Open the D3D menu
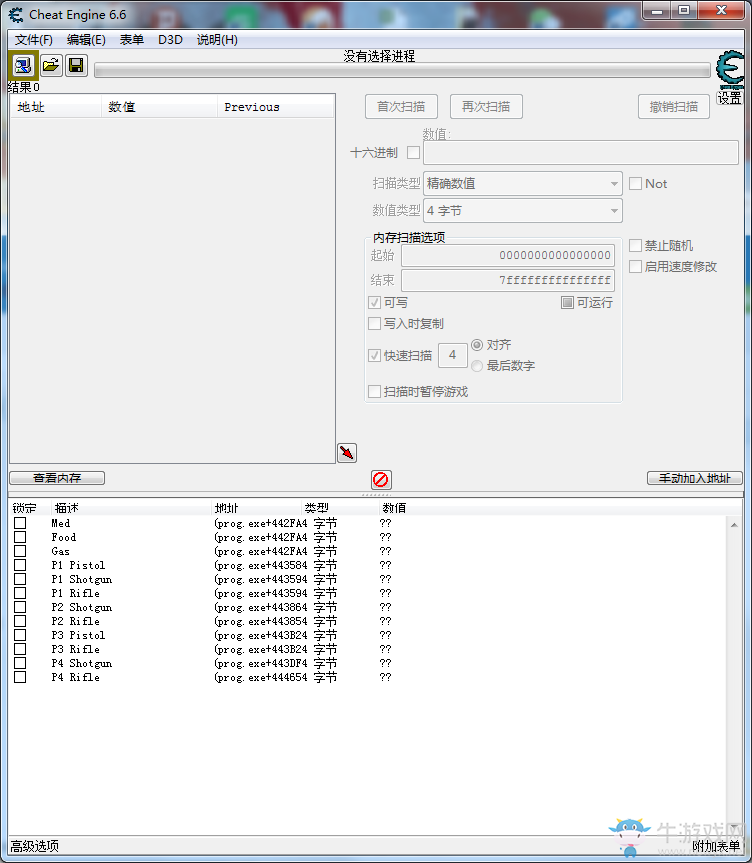Viewport: 752px width, 863px height. pyautogui.click(x=170, y=40)
